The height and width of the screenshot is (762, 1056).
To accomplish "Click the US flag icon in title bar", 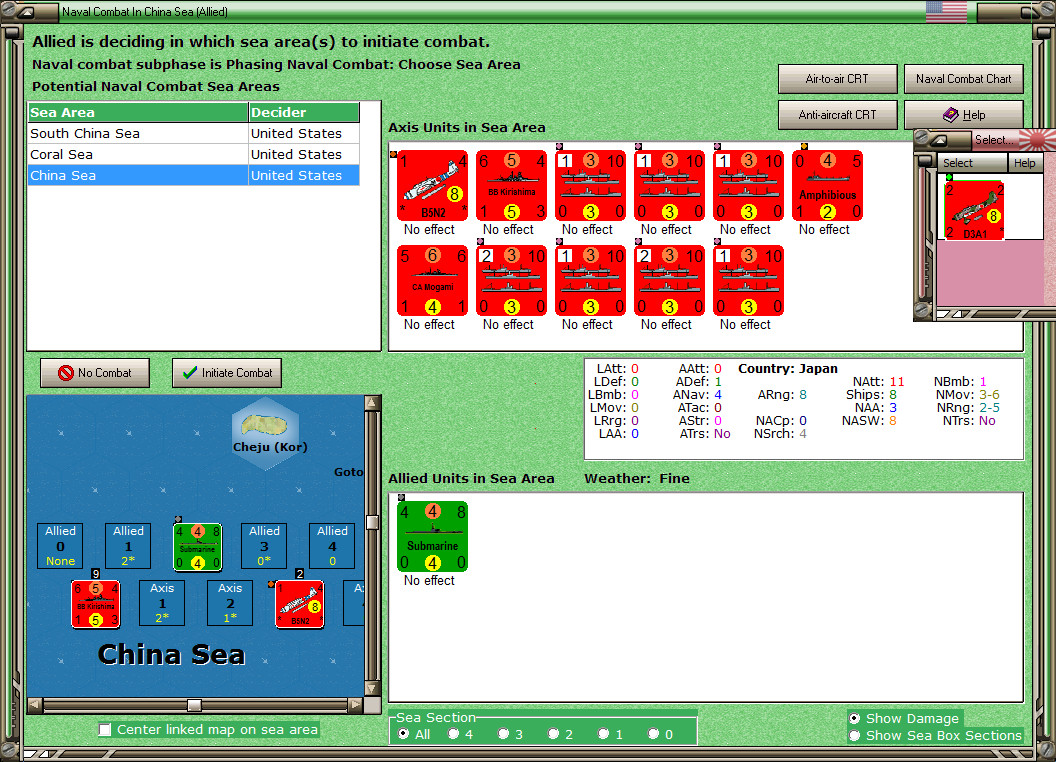I will click(946, 11).
